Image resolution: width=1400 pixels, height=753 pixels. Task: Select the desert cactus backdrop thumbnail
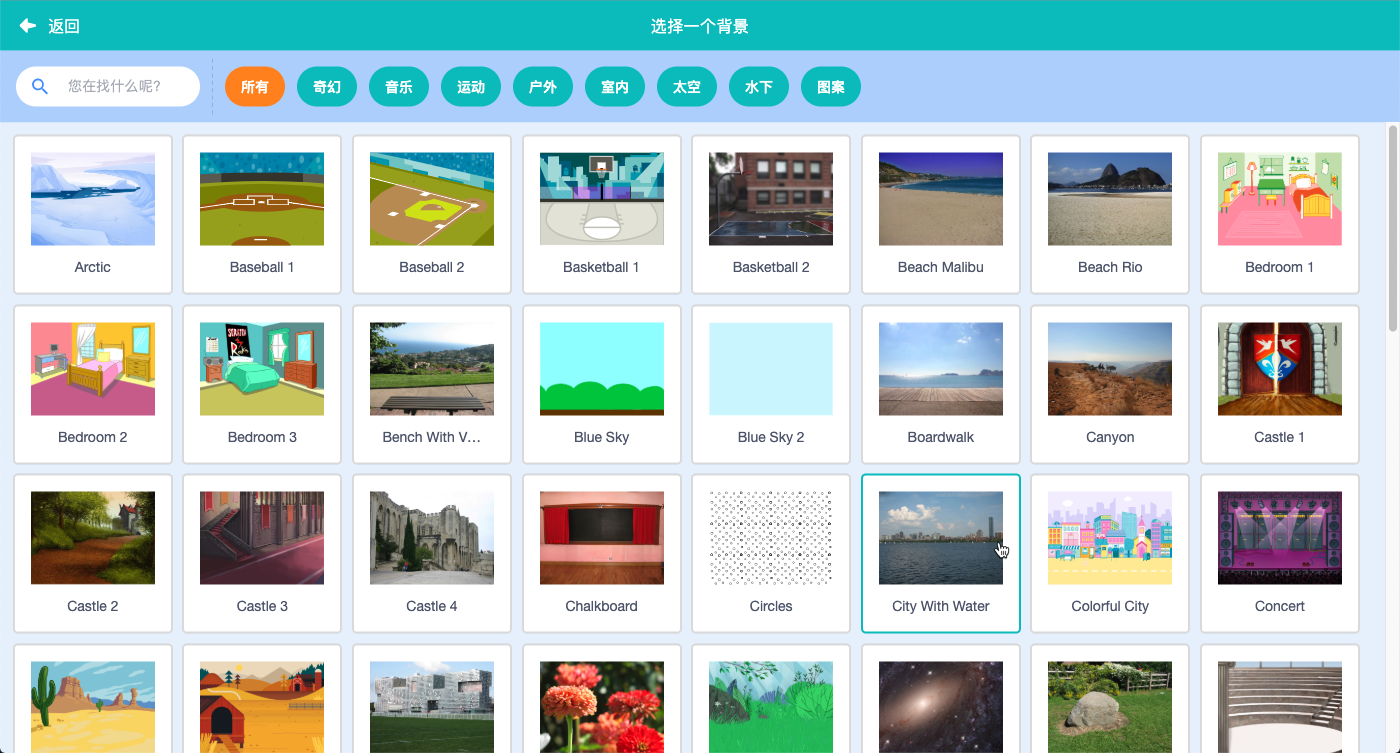click(x=93, y=706)
